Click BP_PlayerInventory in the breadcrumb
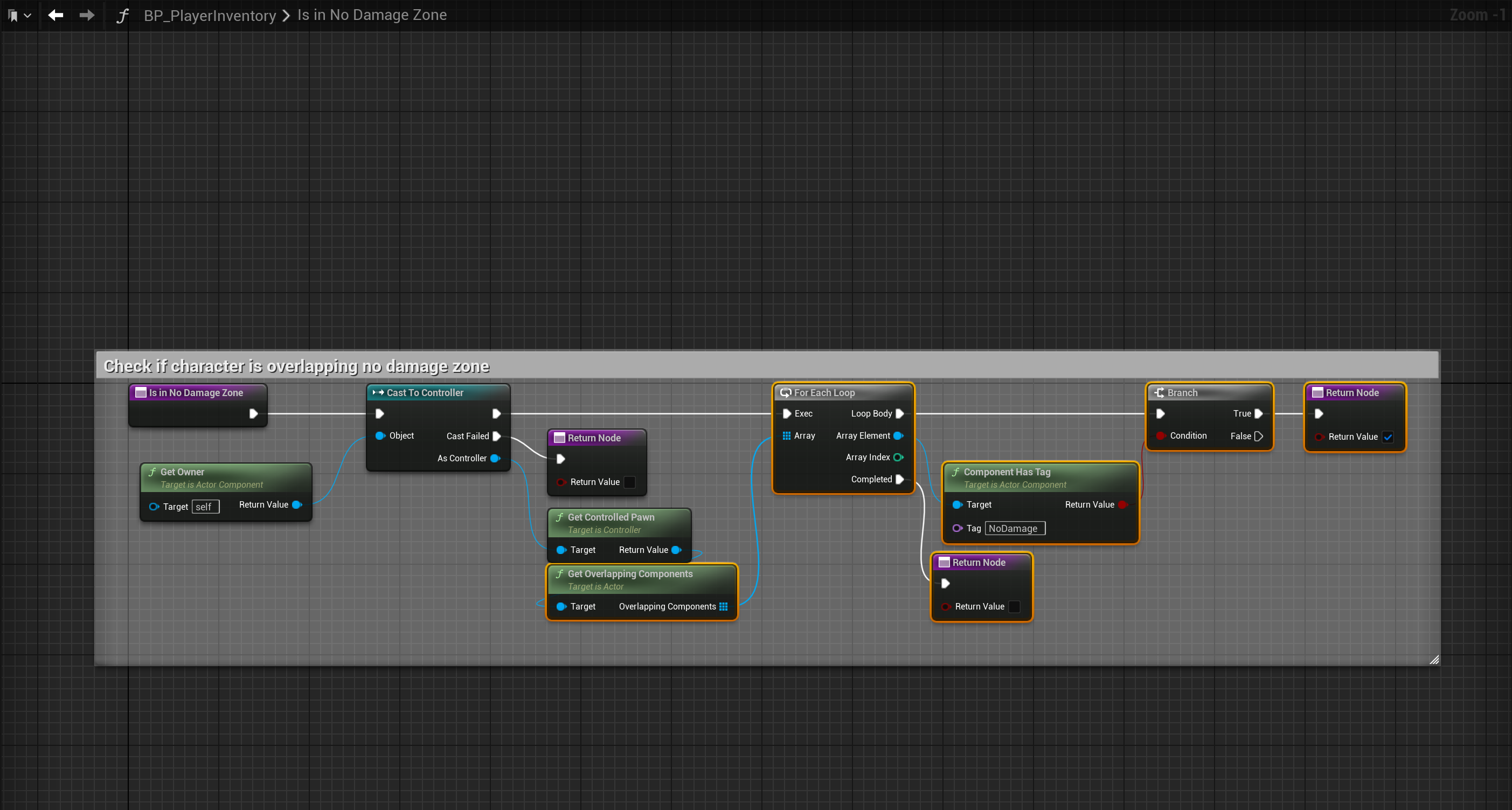 click(x=210, y=15)
